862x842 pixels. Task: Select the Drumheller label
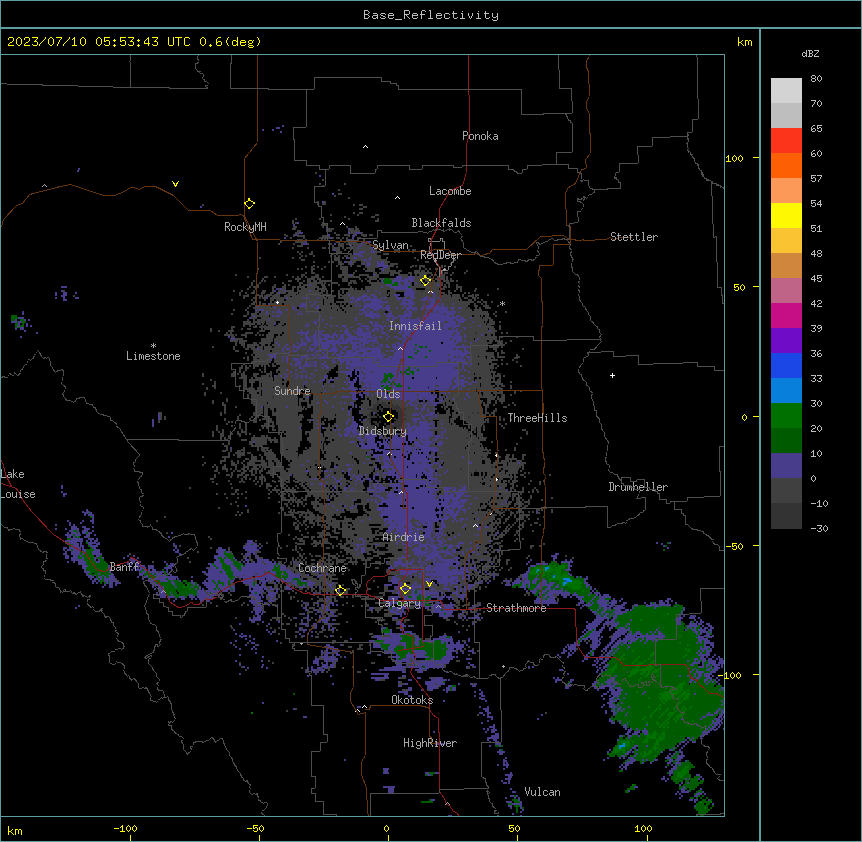click(638, 487)
